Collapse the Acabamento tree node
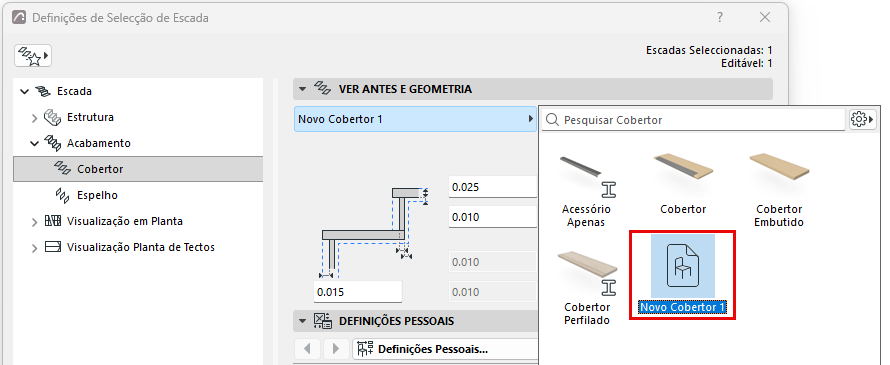The image size is (890, 365). click(x=35, y=144)
